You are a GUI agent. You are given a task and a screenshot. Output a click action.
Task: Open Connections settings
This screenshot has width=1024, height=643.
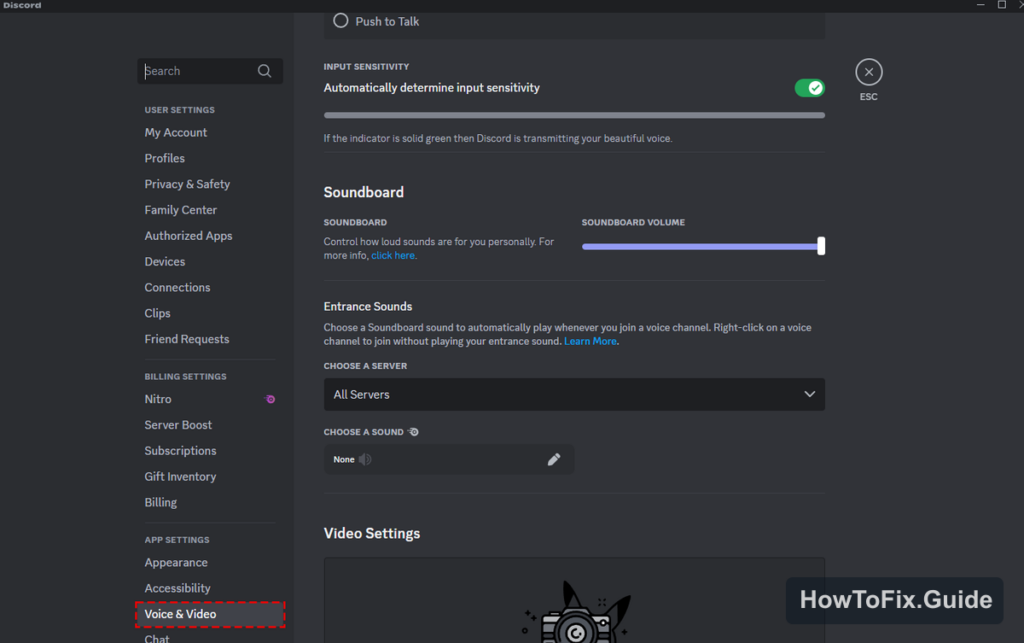178,287
